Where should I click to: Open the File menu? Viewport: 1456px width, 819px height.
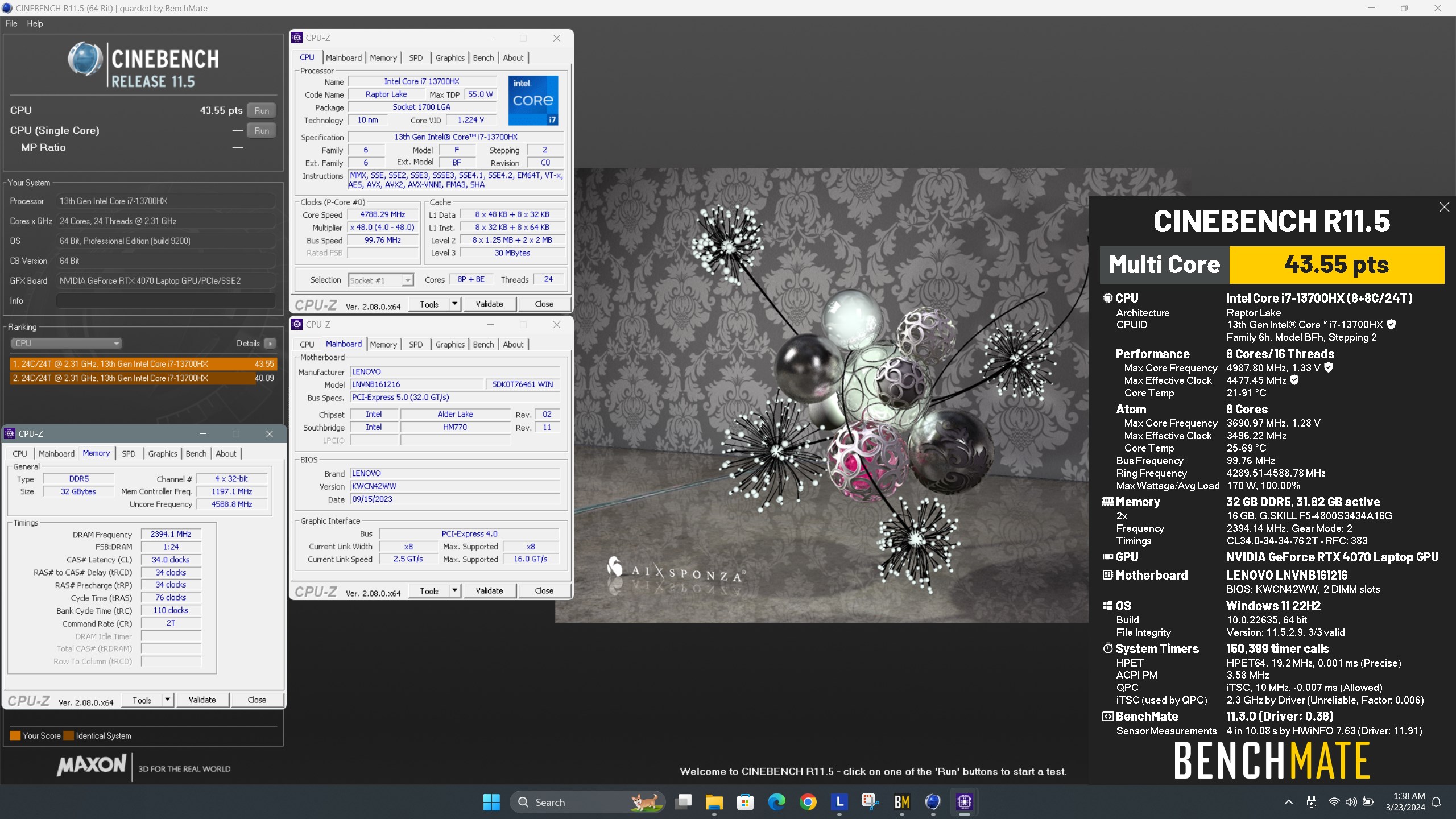(x=11, y=23)
